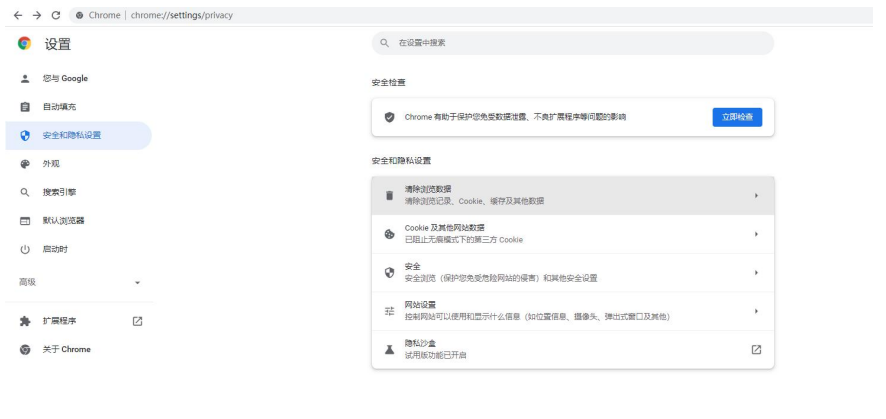Expand the 高级 section arrow
This screenshot has height=419, width=886.
137,282
